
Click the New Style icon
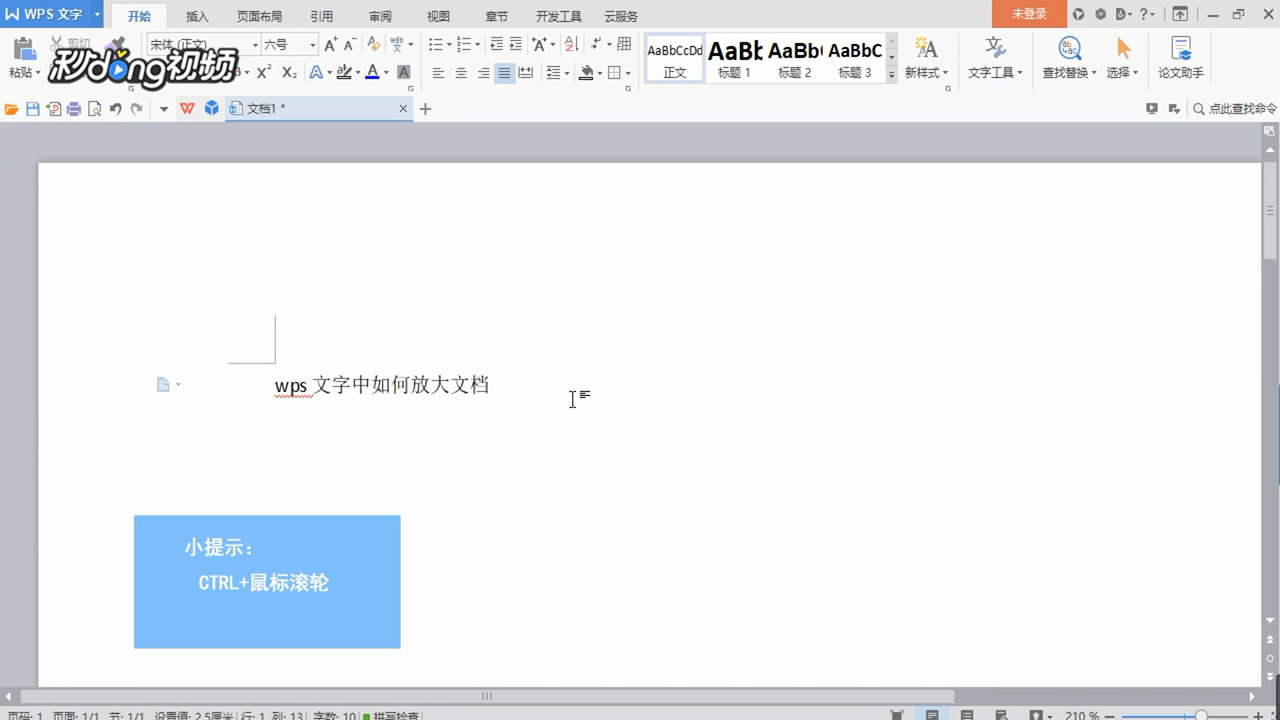925,58
